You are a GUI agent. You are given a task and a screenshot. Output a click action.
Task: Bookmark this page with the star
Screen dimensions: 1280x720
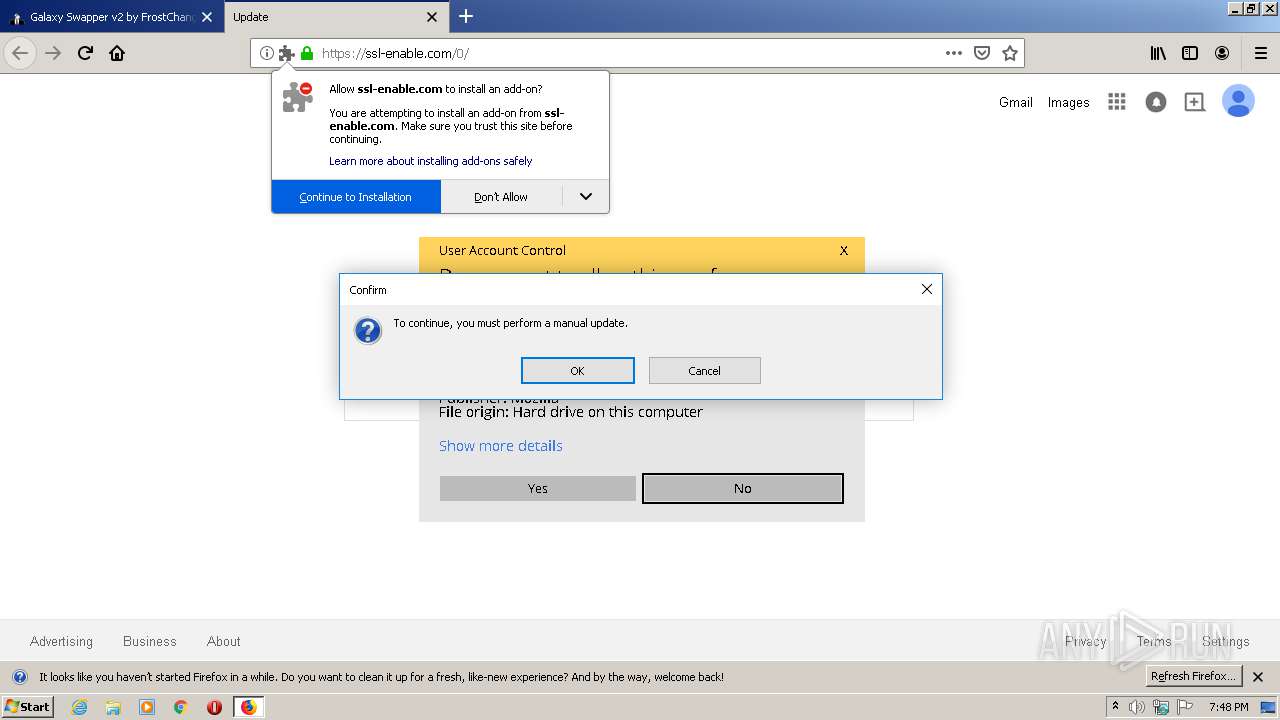(x=1010, y=53)
